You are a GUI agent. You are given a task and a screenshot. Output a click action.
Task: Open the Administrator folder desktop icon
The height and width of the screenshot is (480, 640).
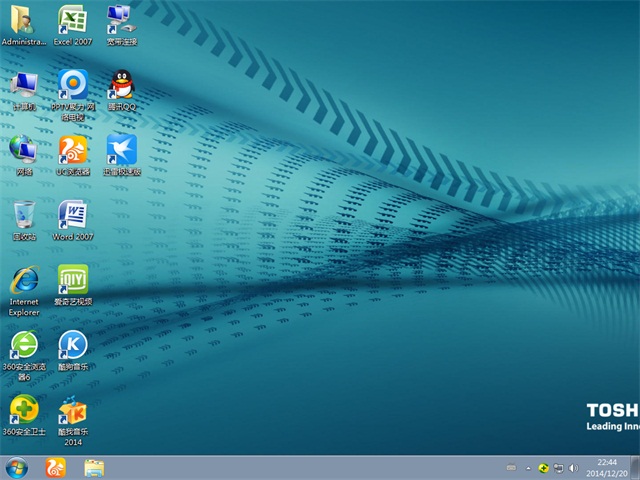[x=23, y=20]
